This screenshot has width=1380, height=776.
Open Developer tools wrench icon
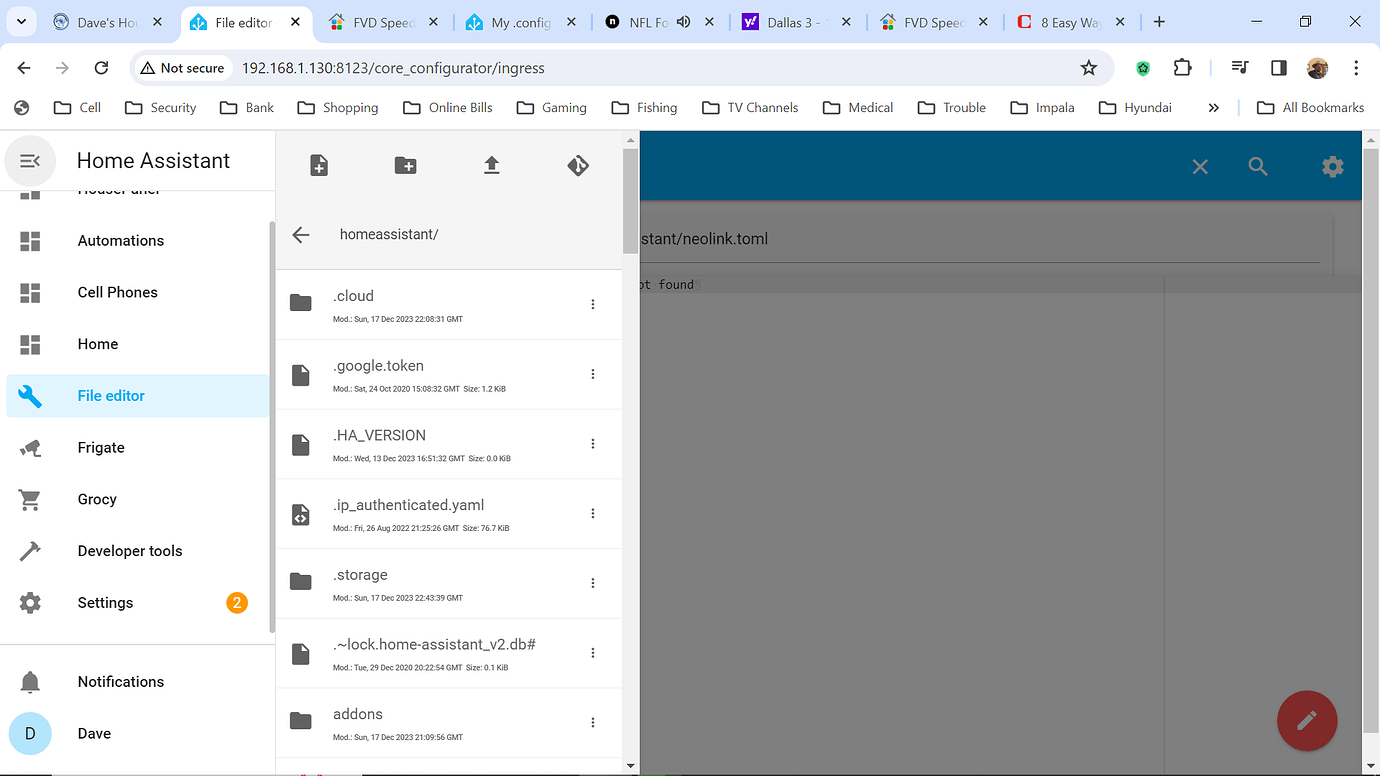pyautogui.click(x=29, y=551)
